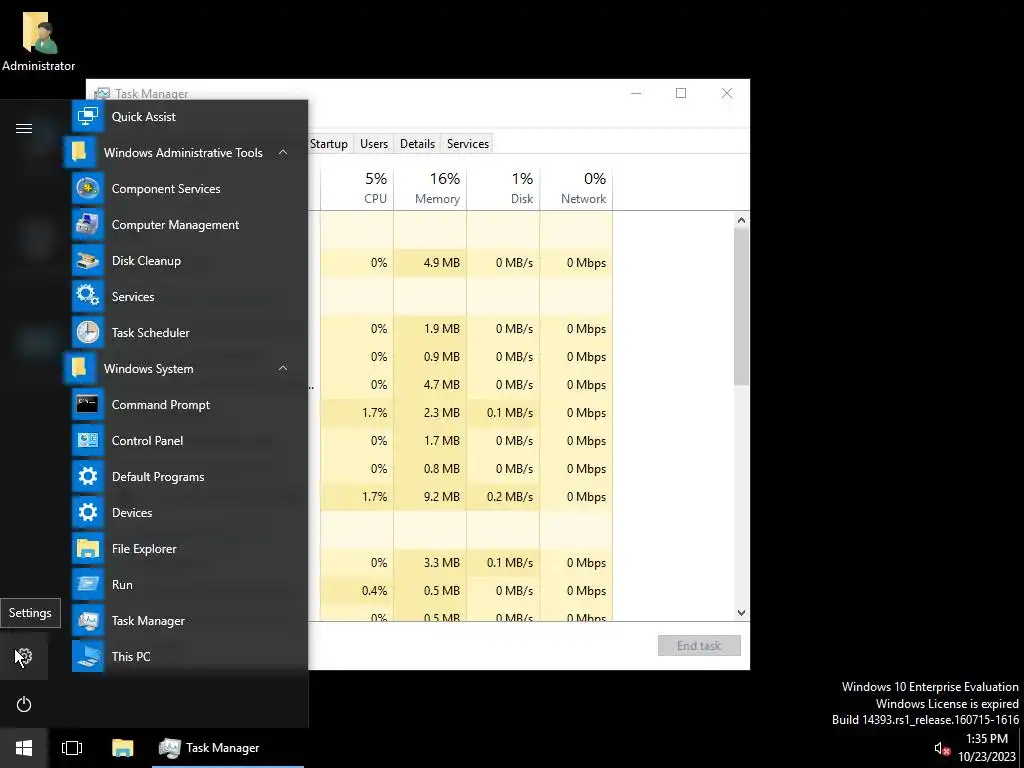Image resolution: width=1024 pixels, height=768 pixels.
Task: Open Disk Cleanup icon
Action: 88,261
